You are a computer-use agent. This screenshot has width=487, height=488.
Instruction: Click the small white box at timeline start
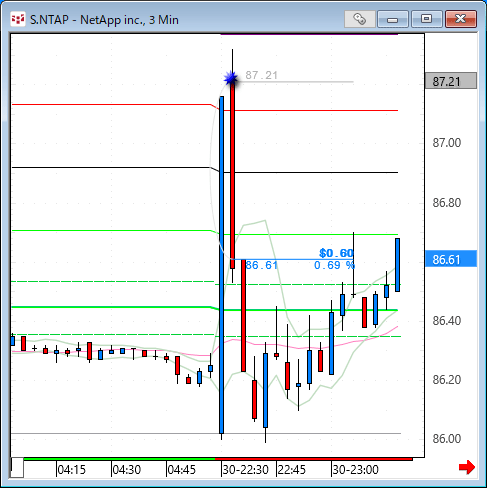click(17, 468)
